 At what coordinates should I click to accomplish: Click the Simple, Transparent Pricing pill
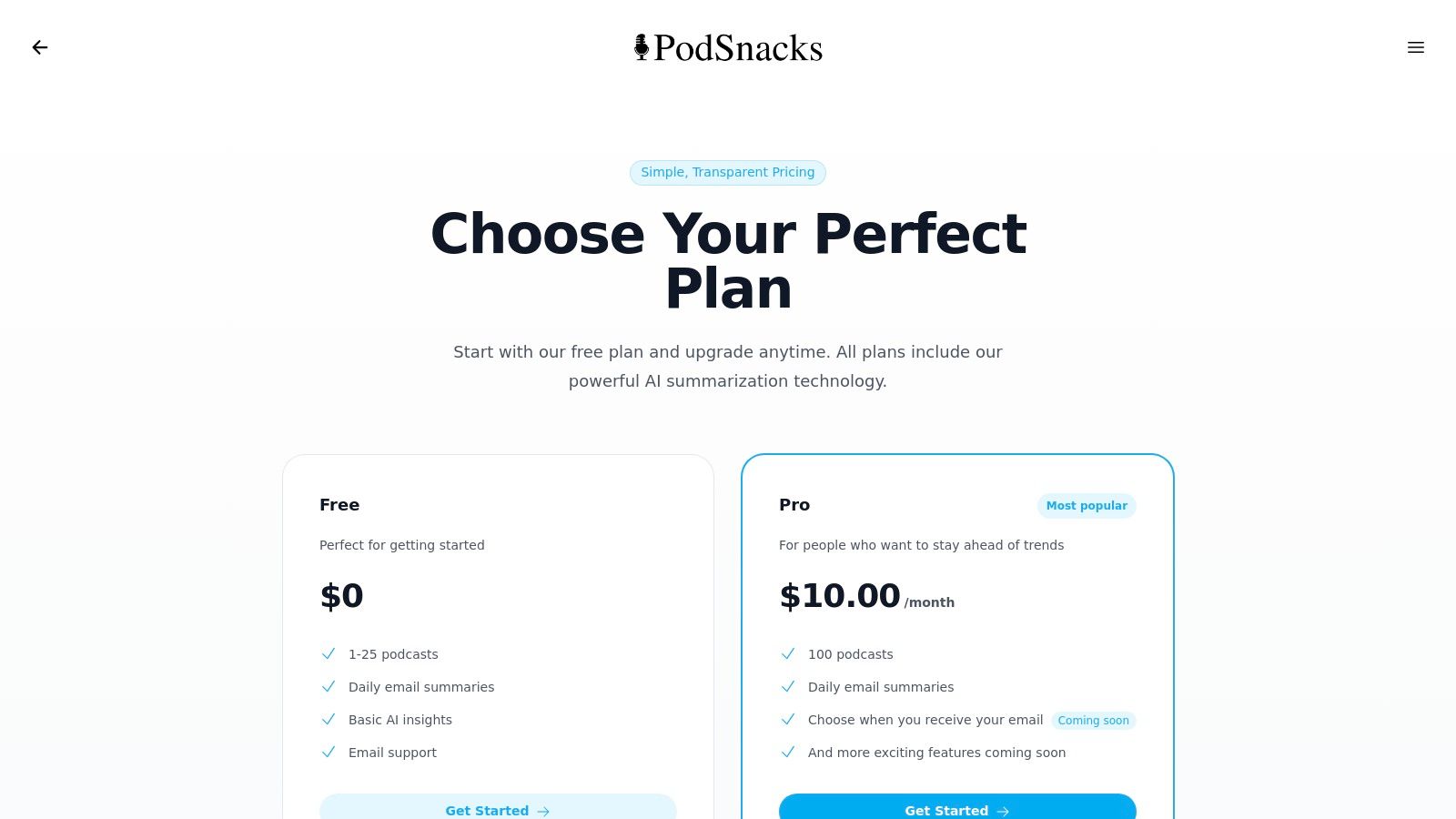(x=727, y=172)
